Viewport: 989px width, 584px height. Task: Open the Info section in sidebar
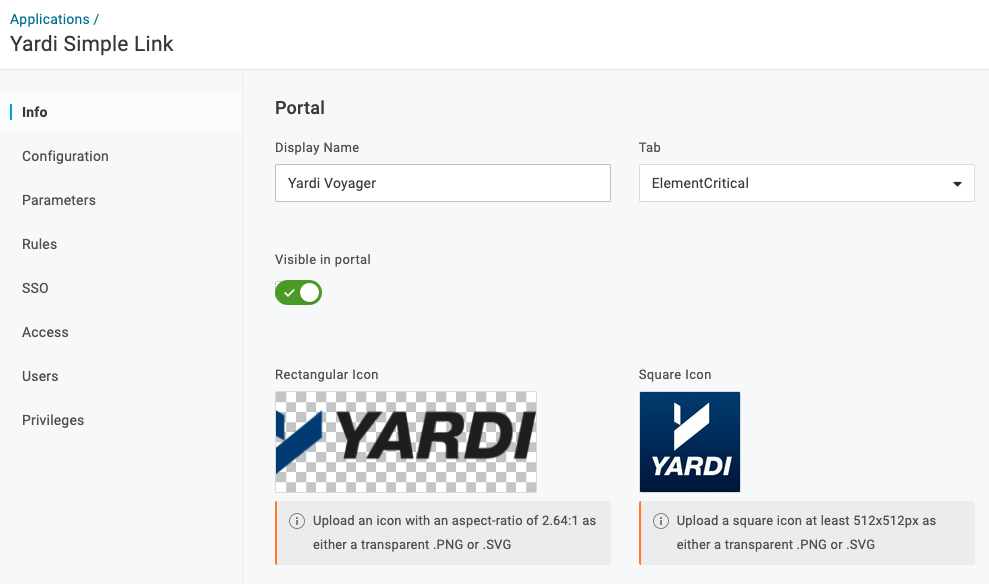point(35,112)
